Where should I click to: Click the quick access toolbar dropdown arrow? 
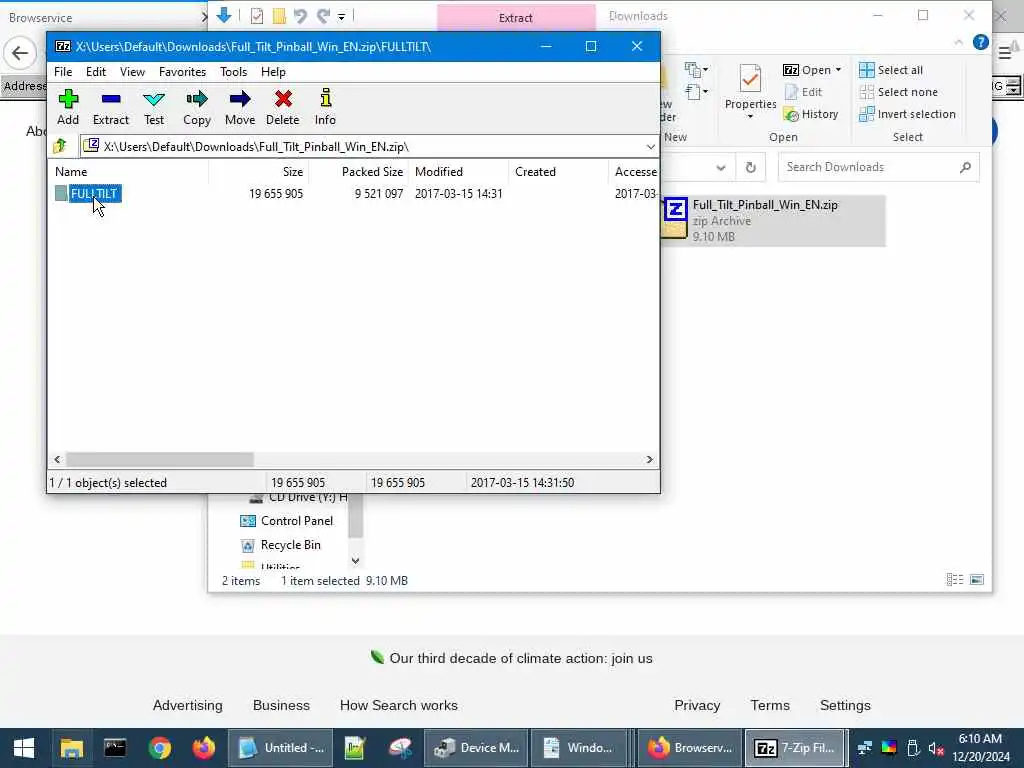point(342,17)
